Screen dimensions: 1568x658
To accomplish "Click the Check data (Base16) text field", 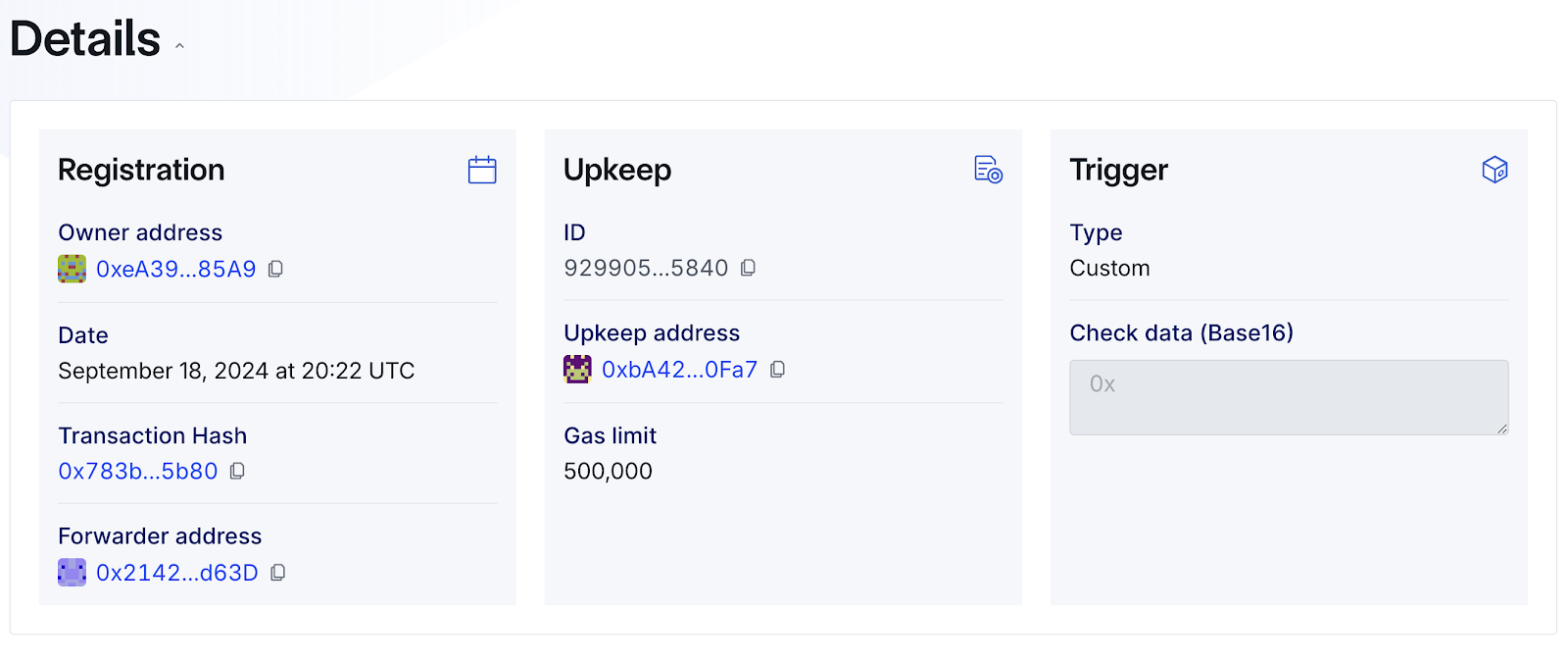I will (1288, 397).
